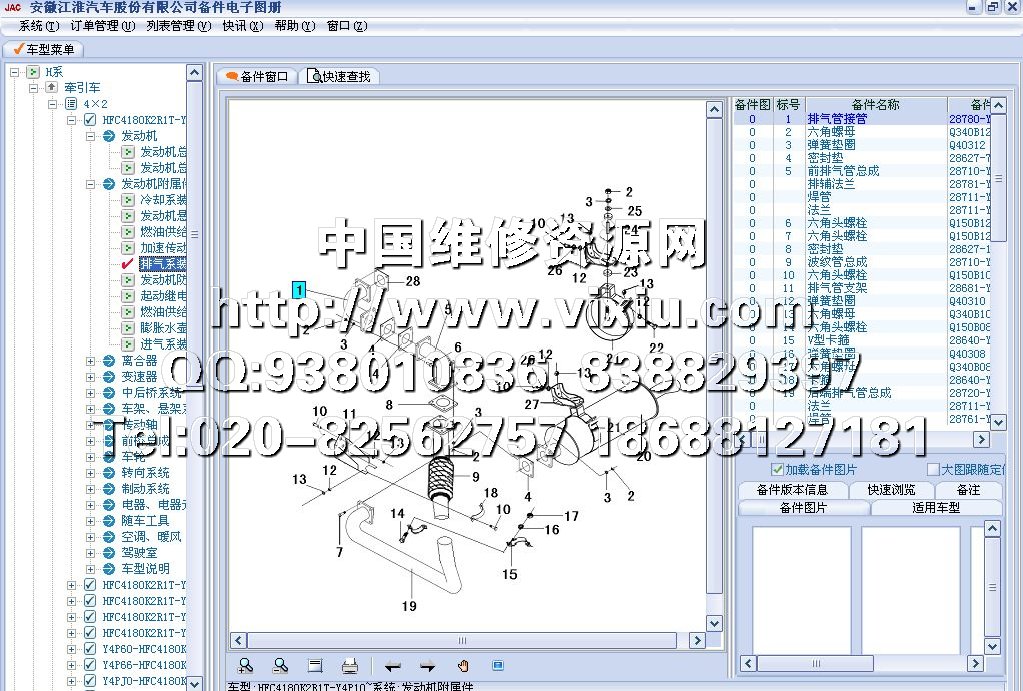This screenshot has width=1023, height=691.
Task: Select 六角螺母 row in parts list
Action: tap(830, 131)
